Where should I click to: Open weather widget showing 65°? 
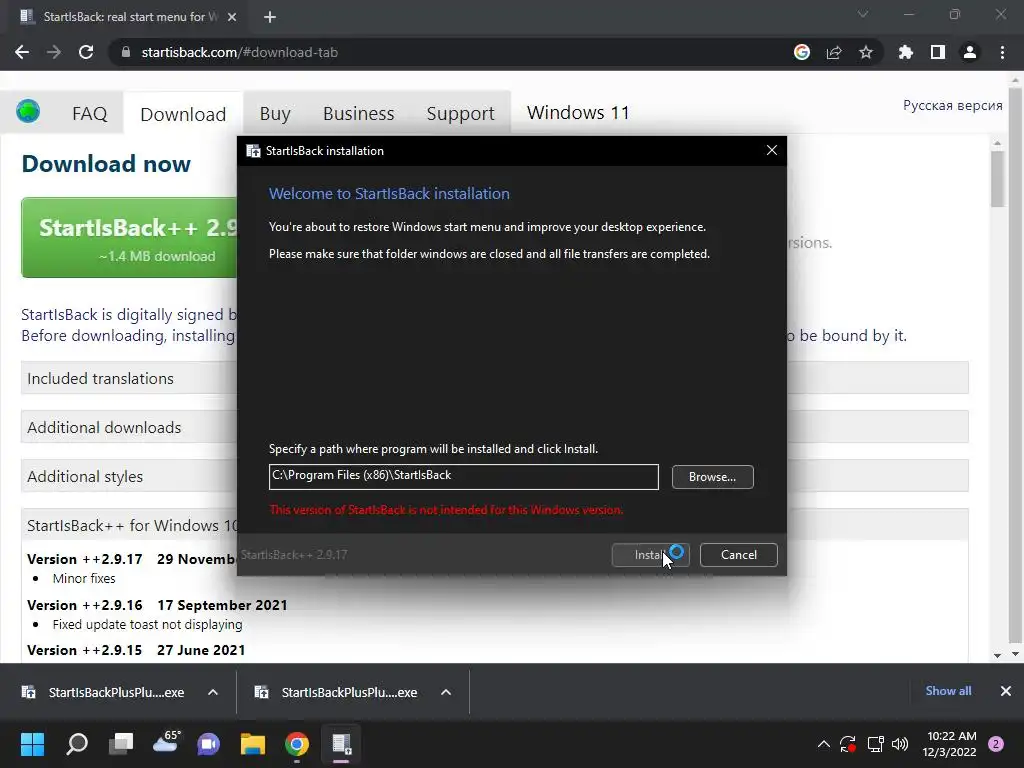[x=166, y=743]
